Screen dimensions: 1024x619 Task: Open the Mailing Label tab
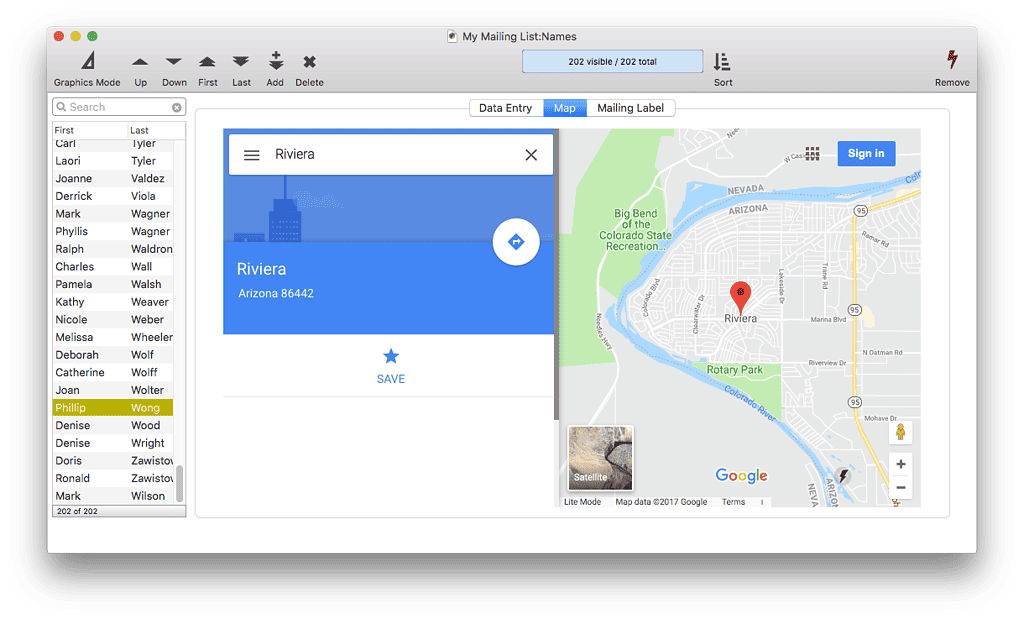630,108
